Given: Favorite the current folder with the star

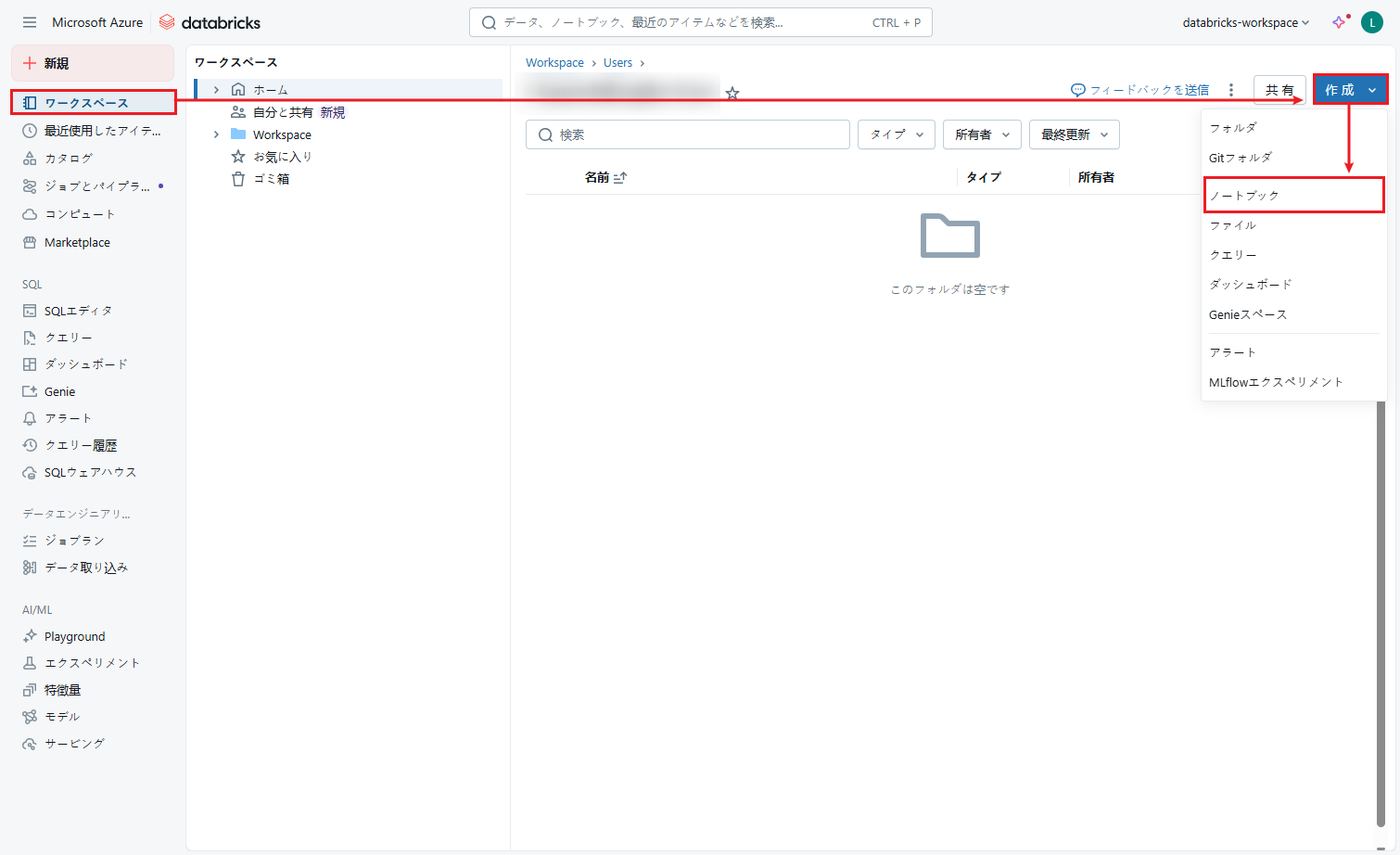Looking at the screenshot, I should [x=732, y=93].
